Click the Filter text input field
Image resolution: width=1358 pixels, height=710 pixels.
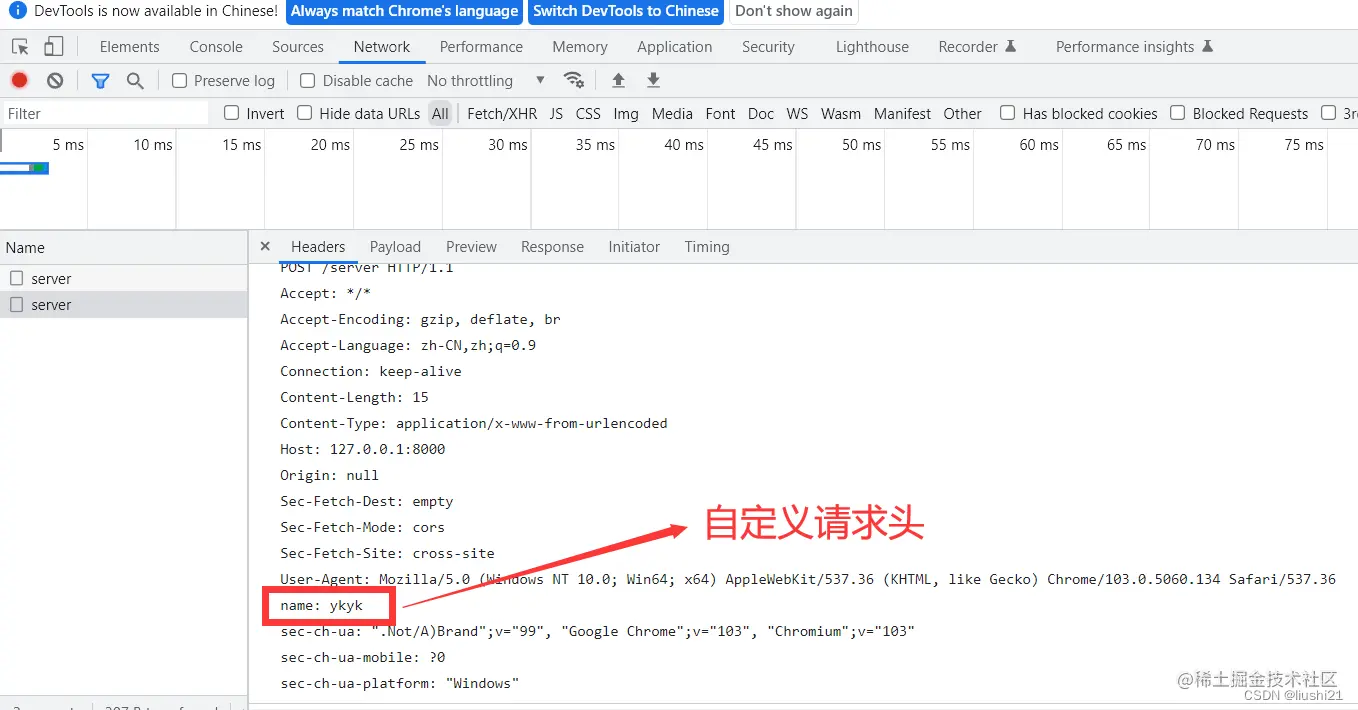(x=105, y=113)
